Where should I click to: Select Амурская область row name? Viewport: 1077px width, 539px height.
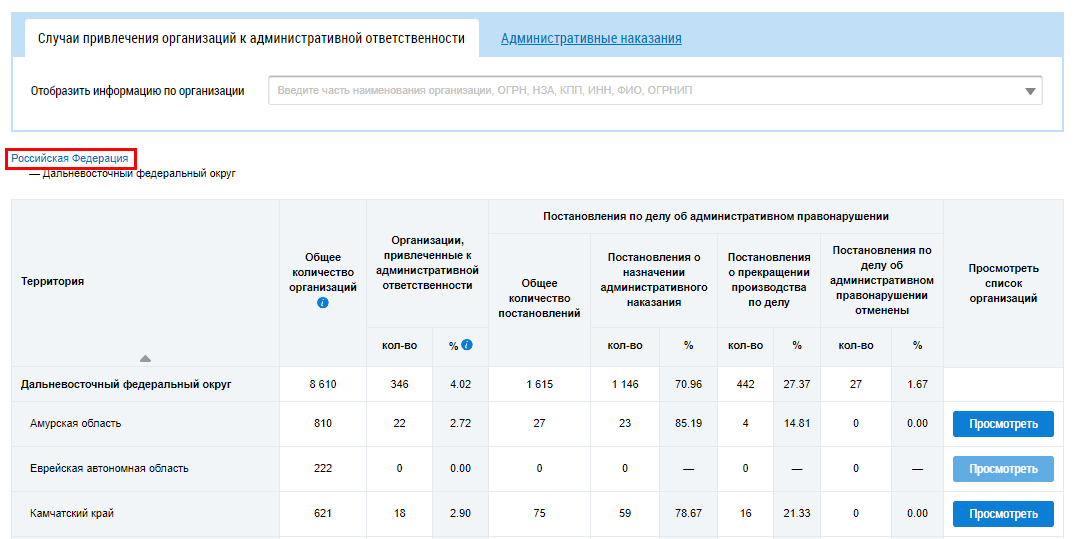click(76, 424)
